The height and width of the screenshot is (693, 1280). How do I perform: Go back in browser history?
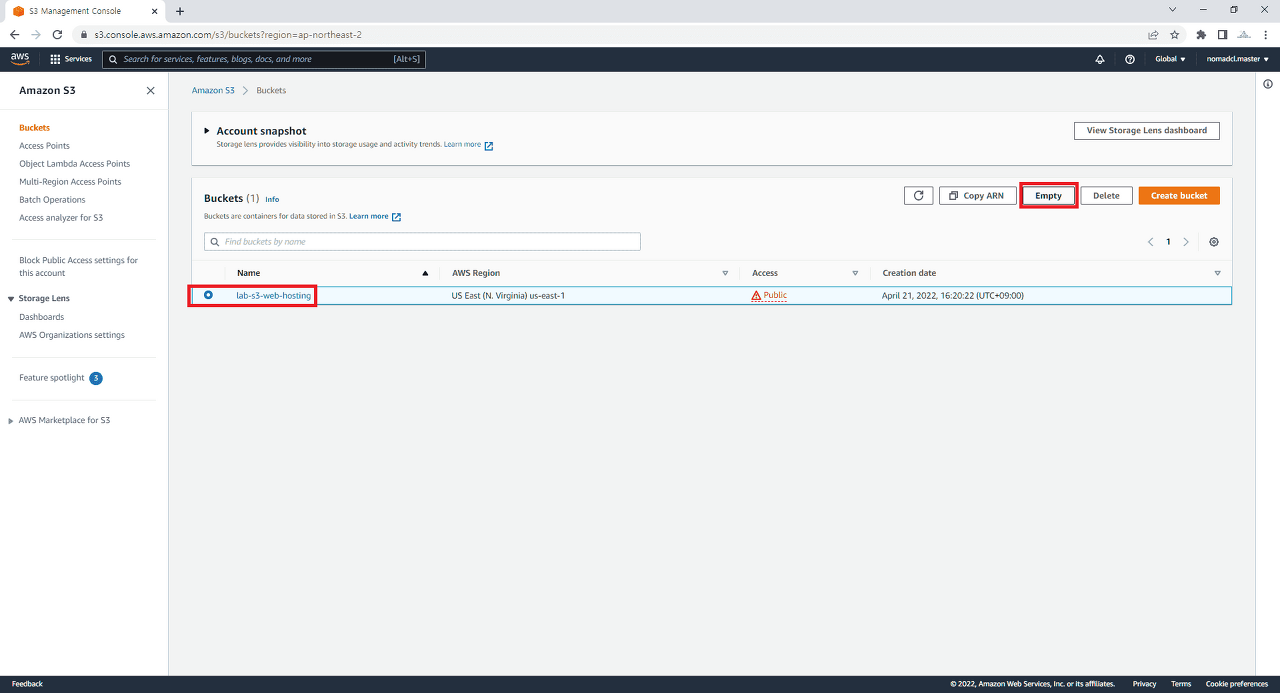point(14,34)
